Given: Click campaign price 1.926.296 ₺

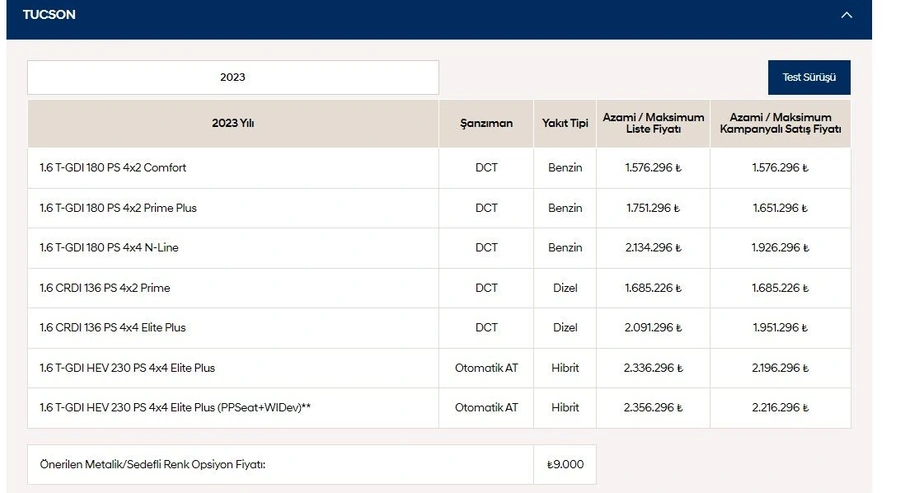Looking at the screenshot, I should (780, 247).
